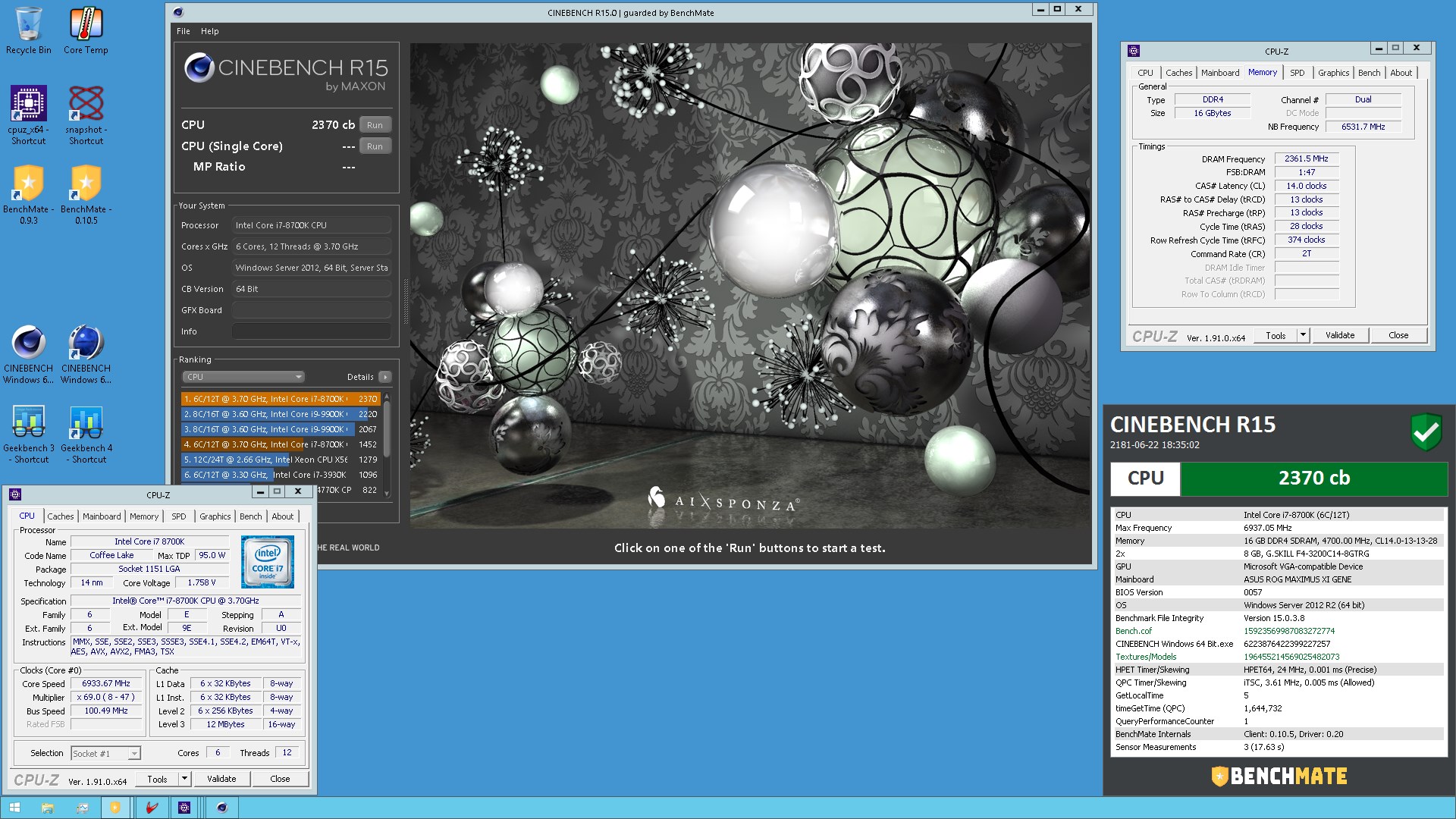Click the Memory CPU-Z window title icon

[x=1134, y=51]
